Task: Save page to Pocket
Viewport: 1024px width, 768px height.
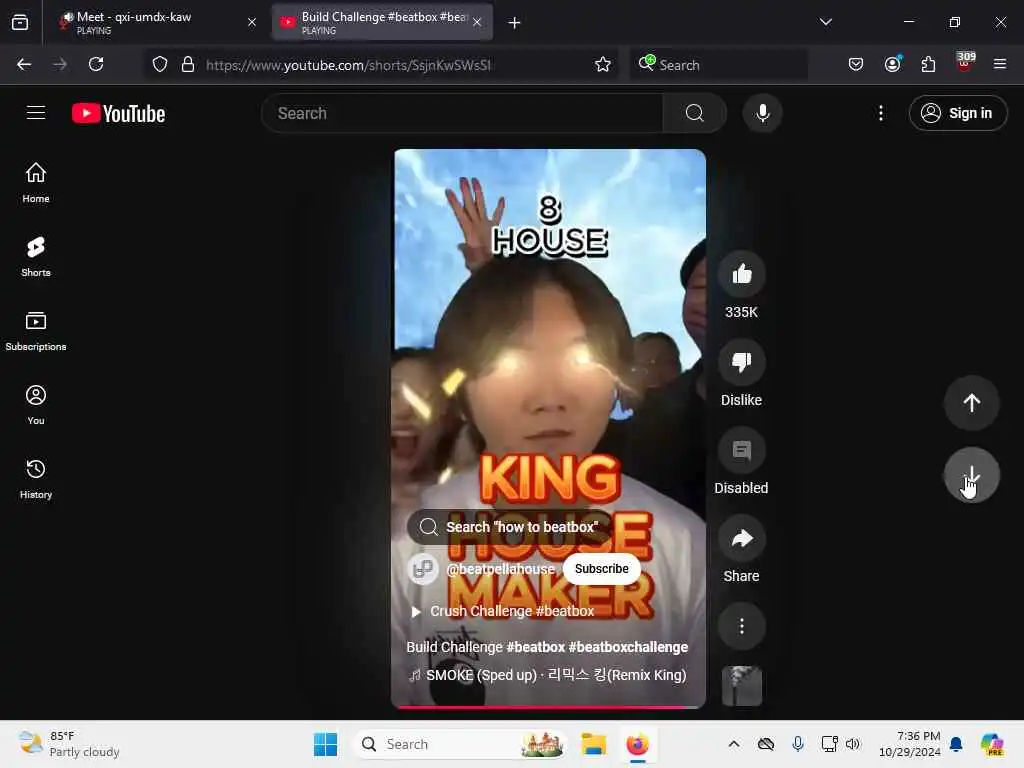Action: coord(856,64)
